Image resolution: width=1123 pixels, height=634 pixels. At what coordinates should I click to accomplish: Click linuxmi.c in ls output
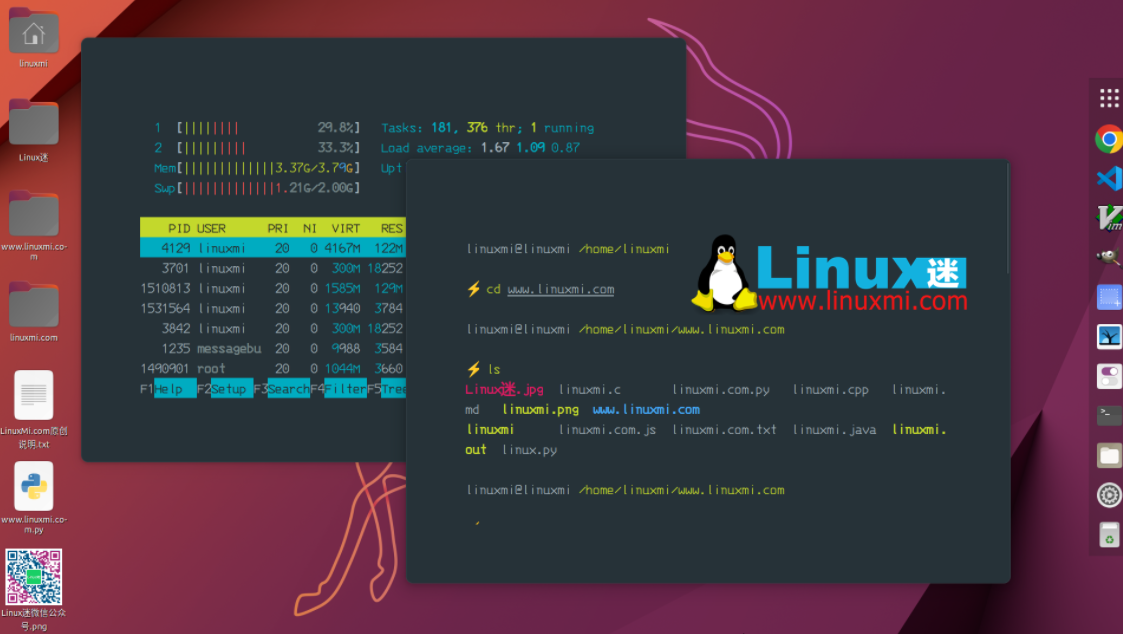tap(589, 390)
